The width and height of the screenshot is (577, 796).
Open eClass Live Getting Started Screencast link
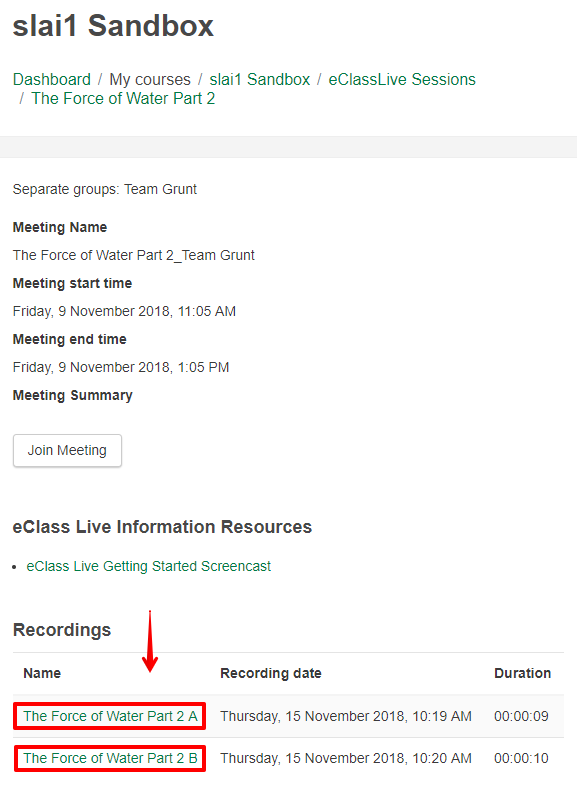148,566
